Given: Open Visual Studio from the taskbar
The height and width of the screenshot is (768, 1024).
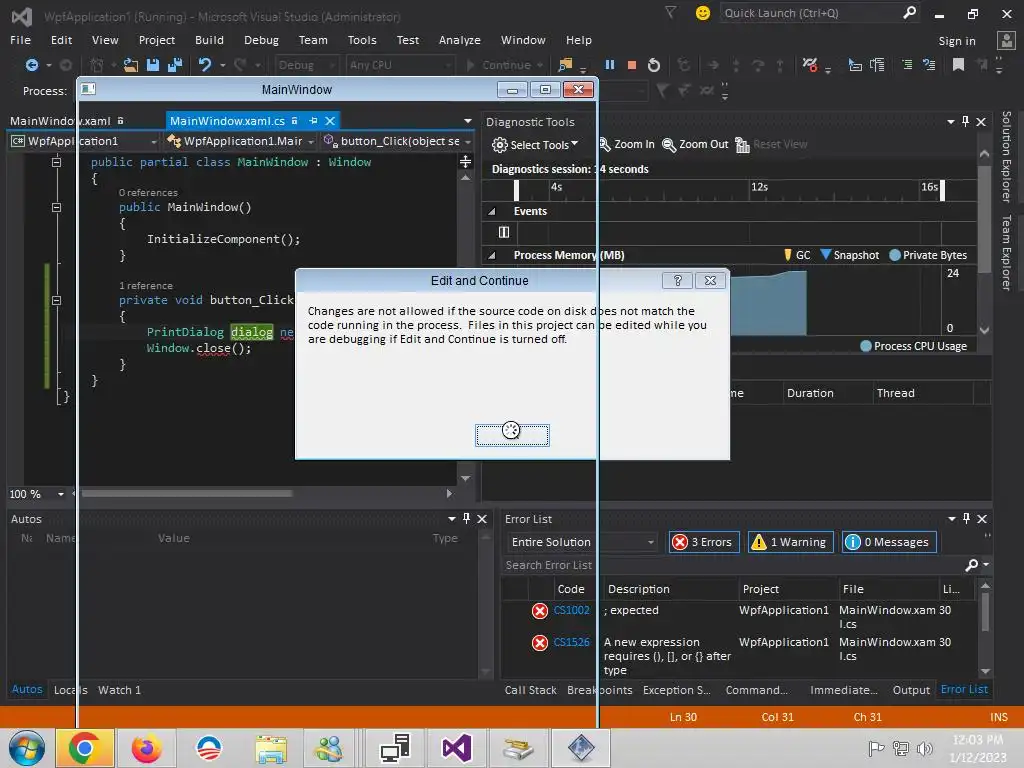Looking at the screenshot, I should (457, 748).
